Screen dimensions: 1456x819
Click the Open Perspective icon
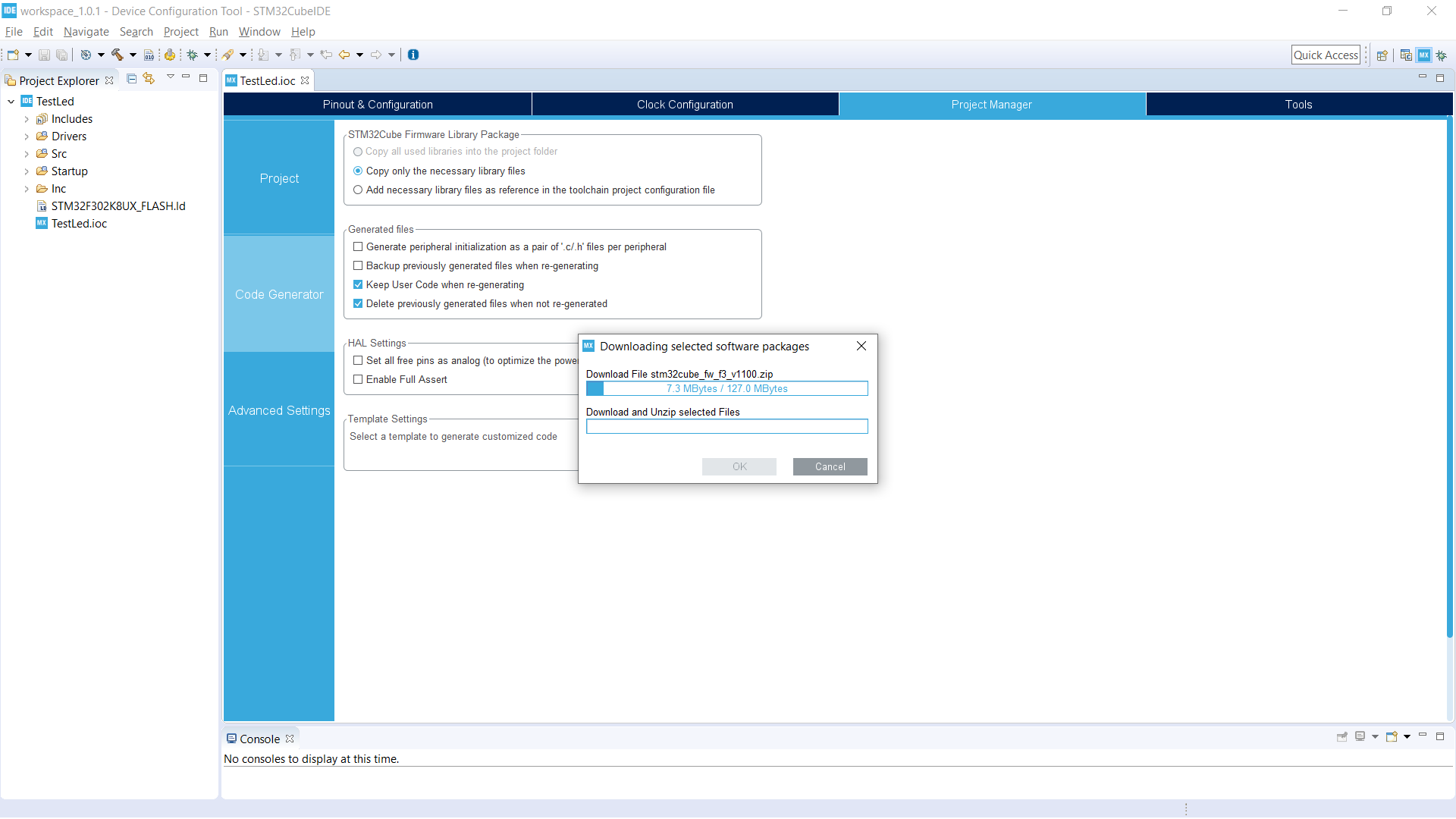(1382, 55)
